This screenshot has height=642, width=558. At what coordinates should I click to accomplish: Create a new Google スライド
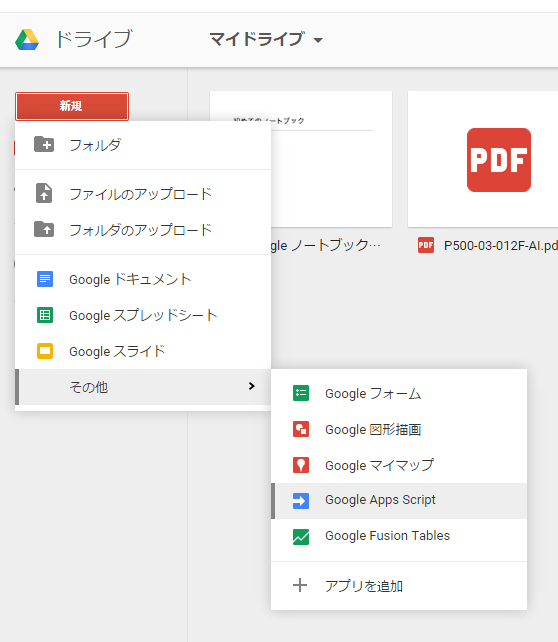(143, 351)
